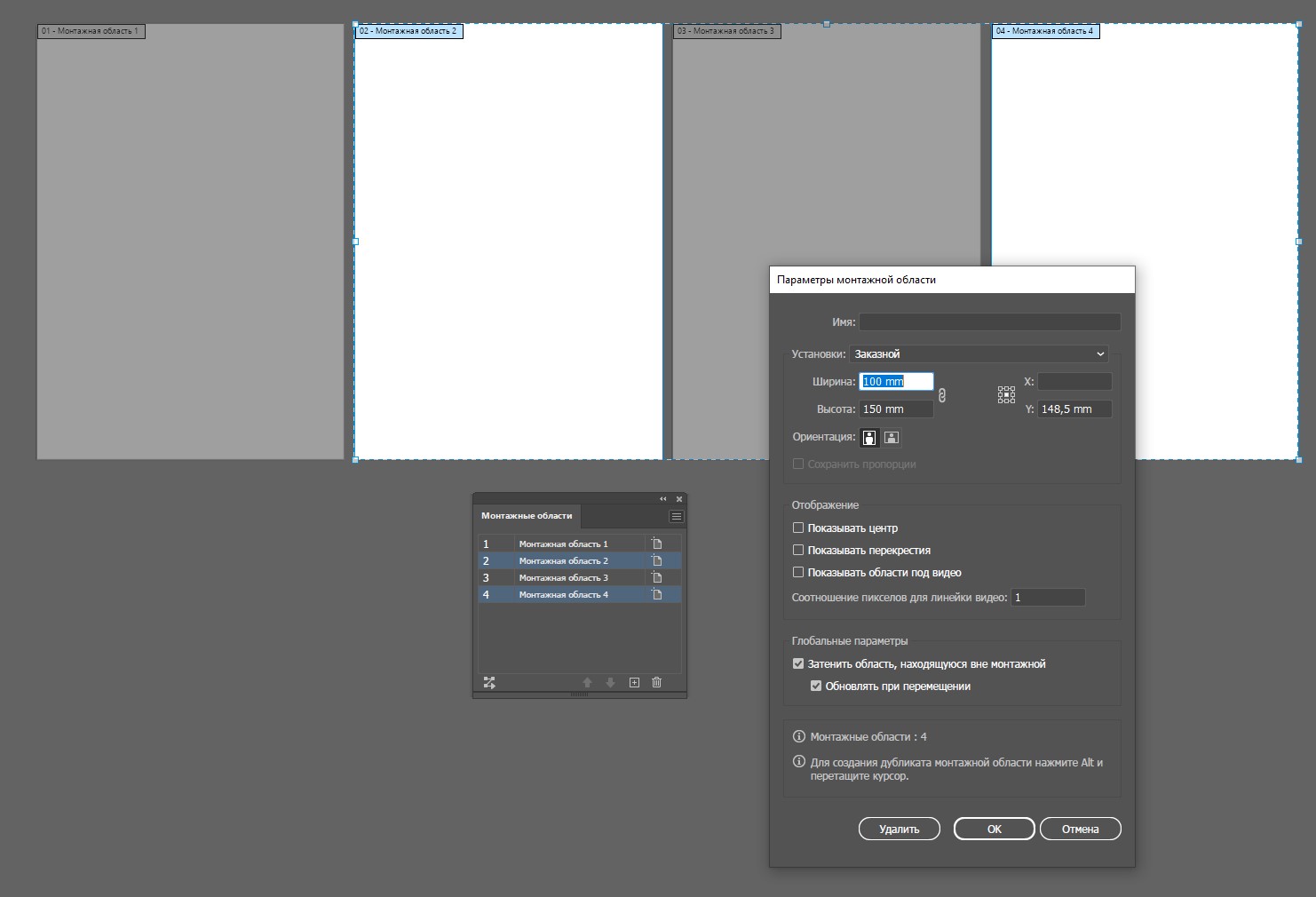Click the Ширина input field
Image resolution: width=1316 pixels, height=897 pixels.
896,381
